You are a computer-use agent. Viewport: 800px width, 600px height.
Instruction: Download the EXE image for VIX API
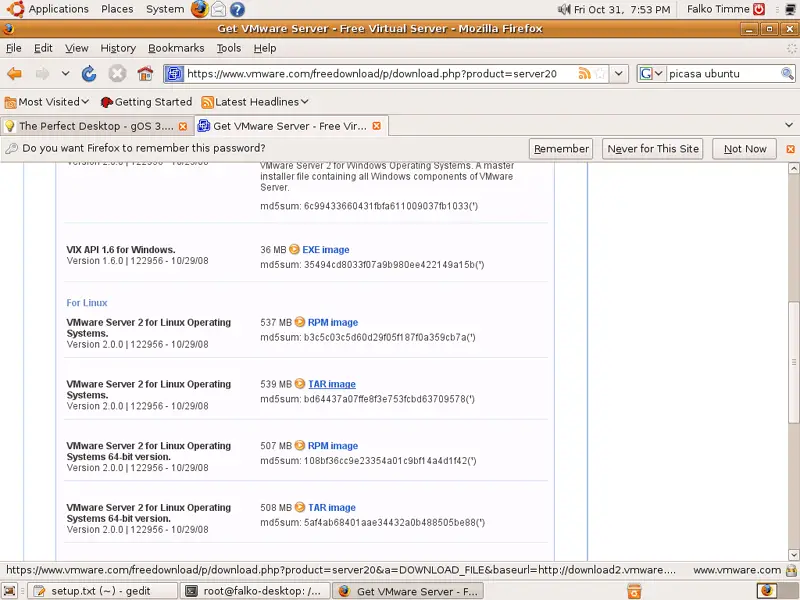(326, 249)
